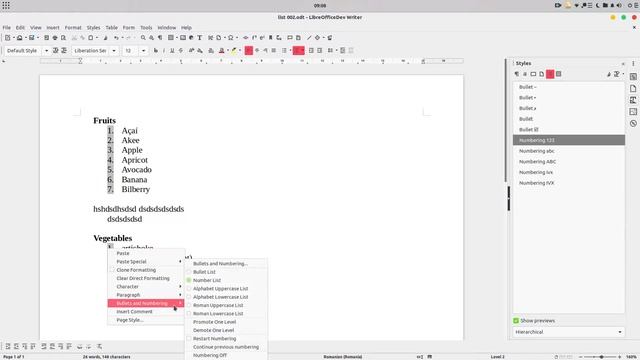This screenshot has height=360, width=640.
Task: Toggle Underline formatting icon
Action: tap(172, 51)
